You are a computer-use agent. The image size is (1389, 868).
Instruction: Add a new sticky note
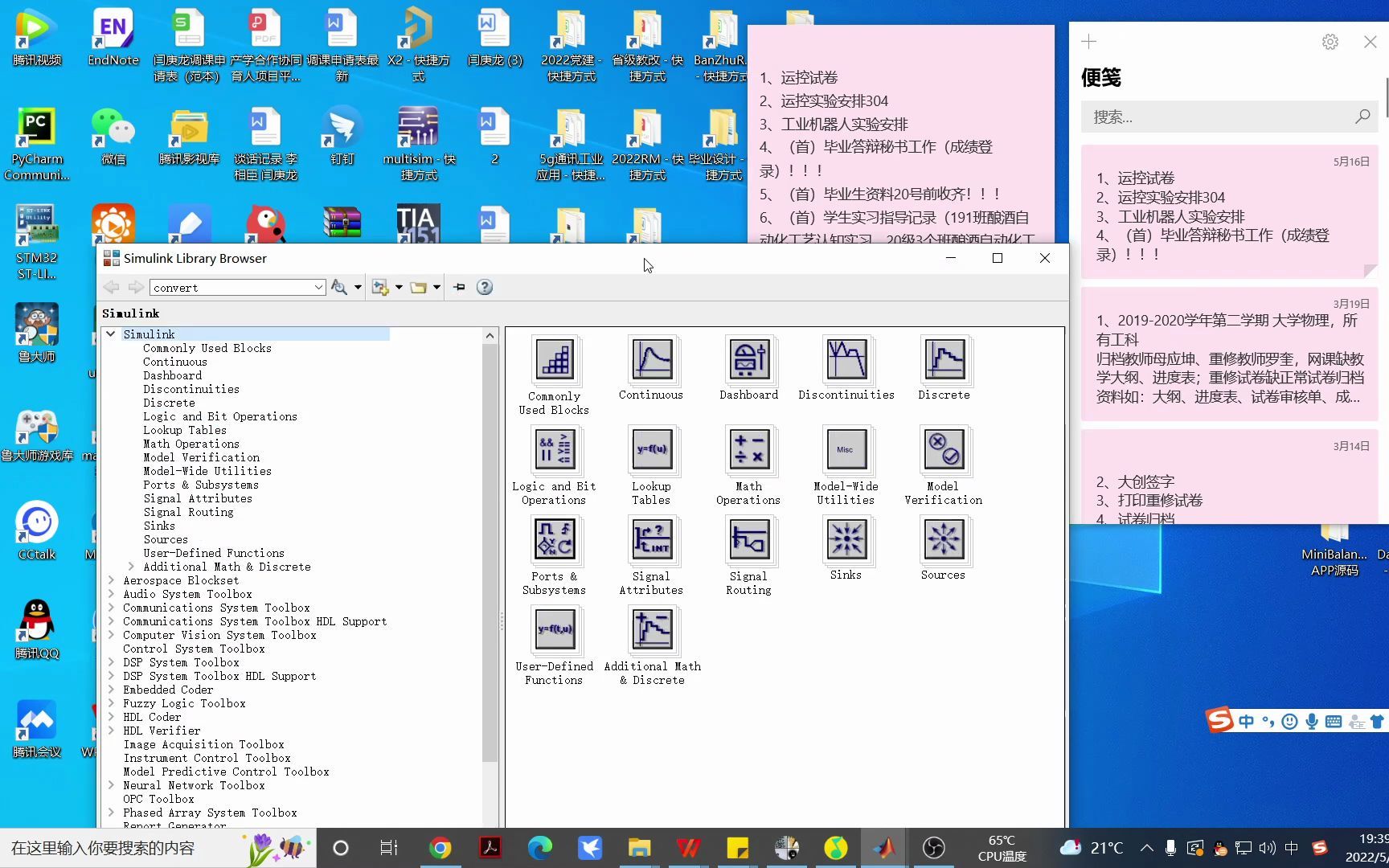pos(1089,42)
